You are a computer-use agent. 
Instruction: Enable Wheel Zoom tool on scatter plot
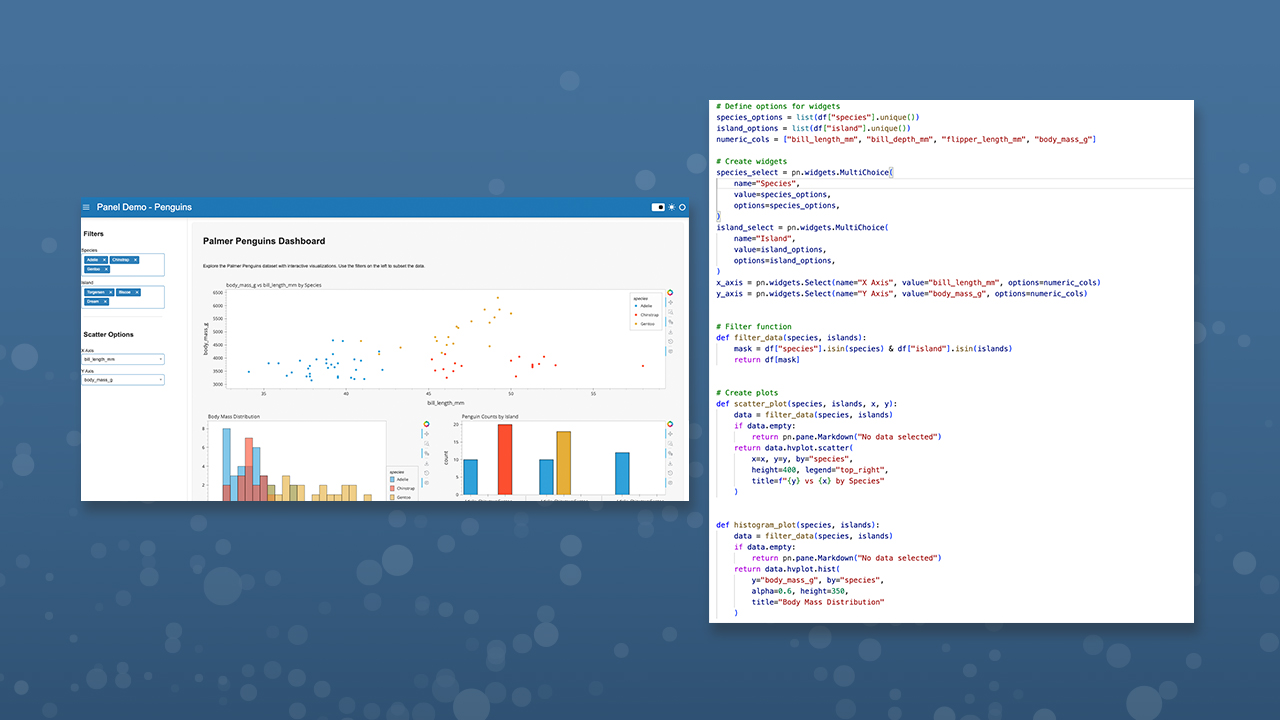pyautogui.click(x=670, y=322)
